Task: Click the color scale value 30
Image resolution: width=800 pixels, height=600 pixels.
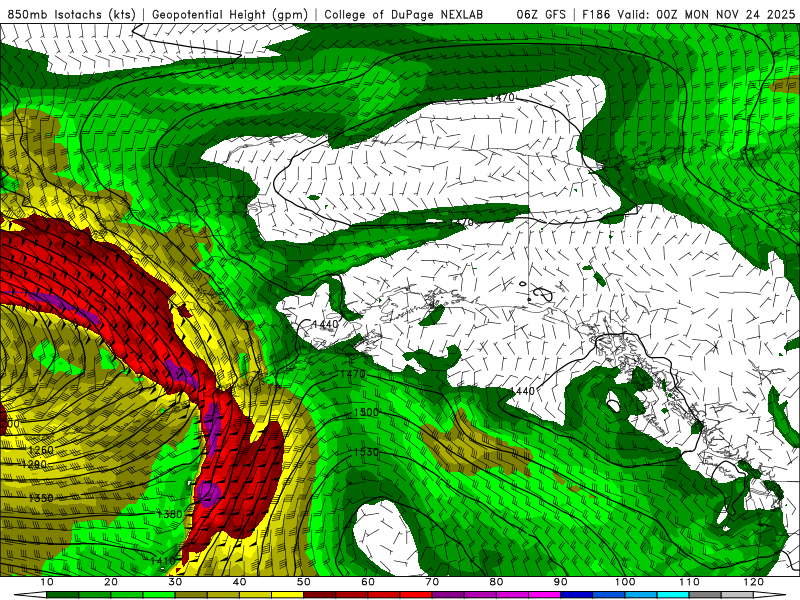Action: pos(175,582)
